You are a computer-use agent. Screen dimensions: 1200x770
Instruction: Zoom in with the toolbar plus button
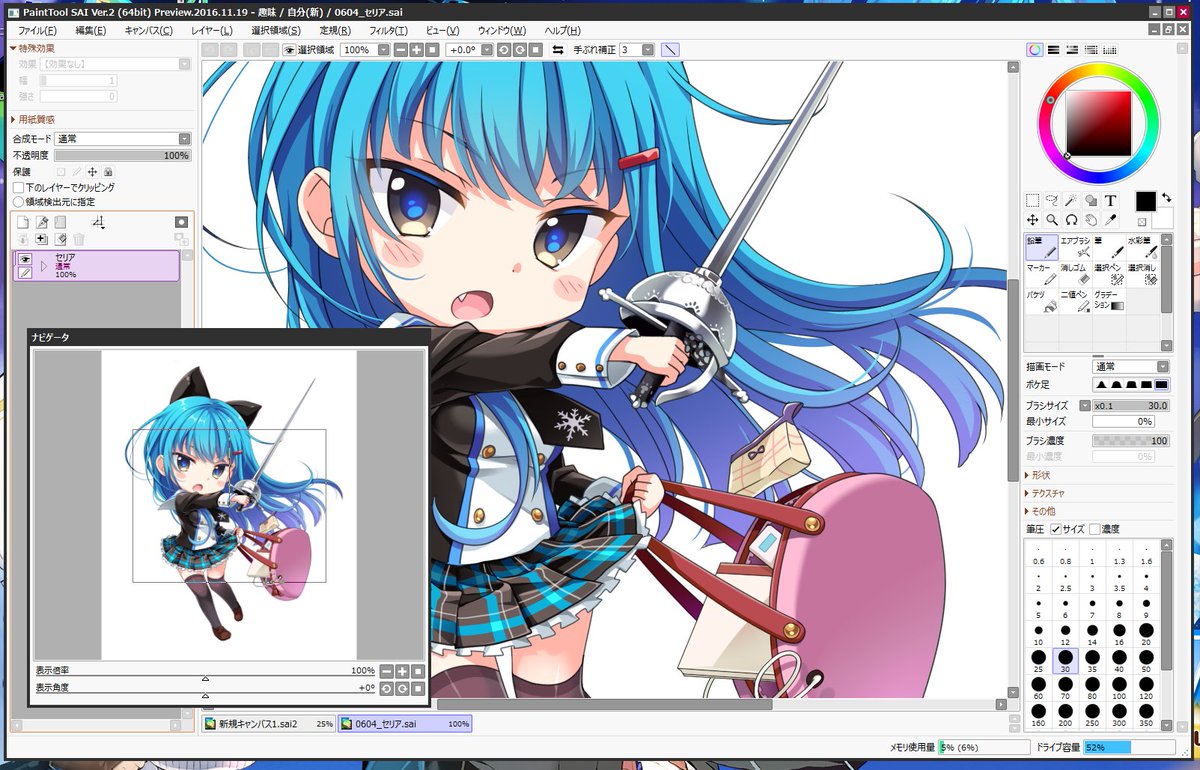(417, 49)
